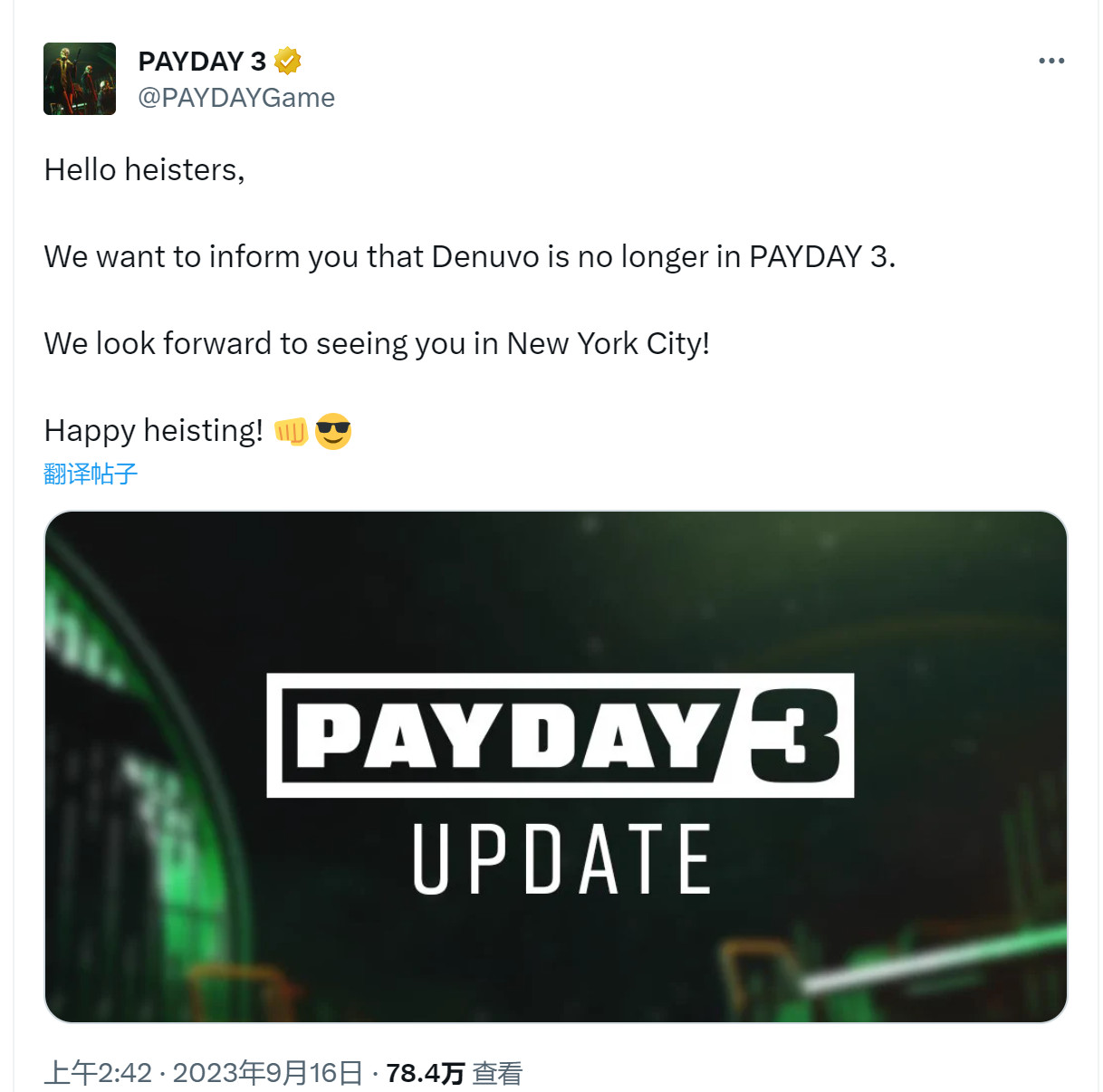Click the gold verified badge
This screenshot has height=1092, width=1103.
(287, 61)
